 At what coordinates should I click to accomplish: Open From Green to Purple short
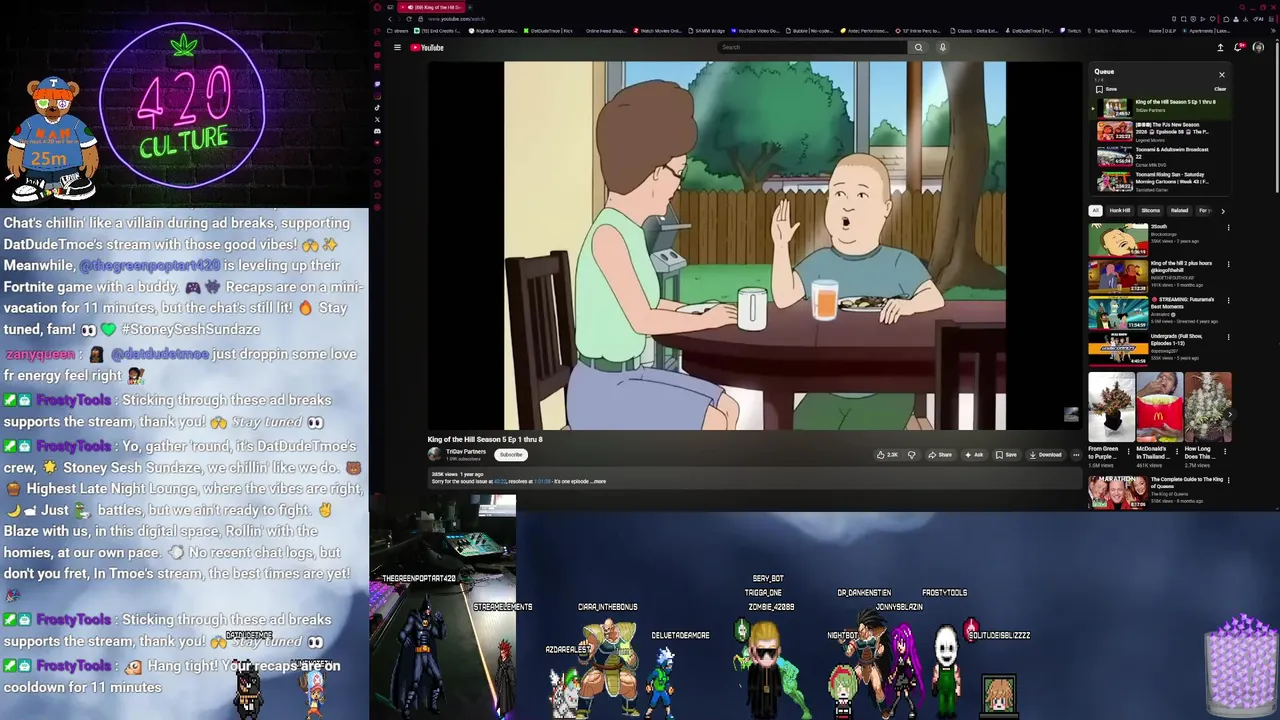tap(1111, 407)
